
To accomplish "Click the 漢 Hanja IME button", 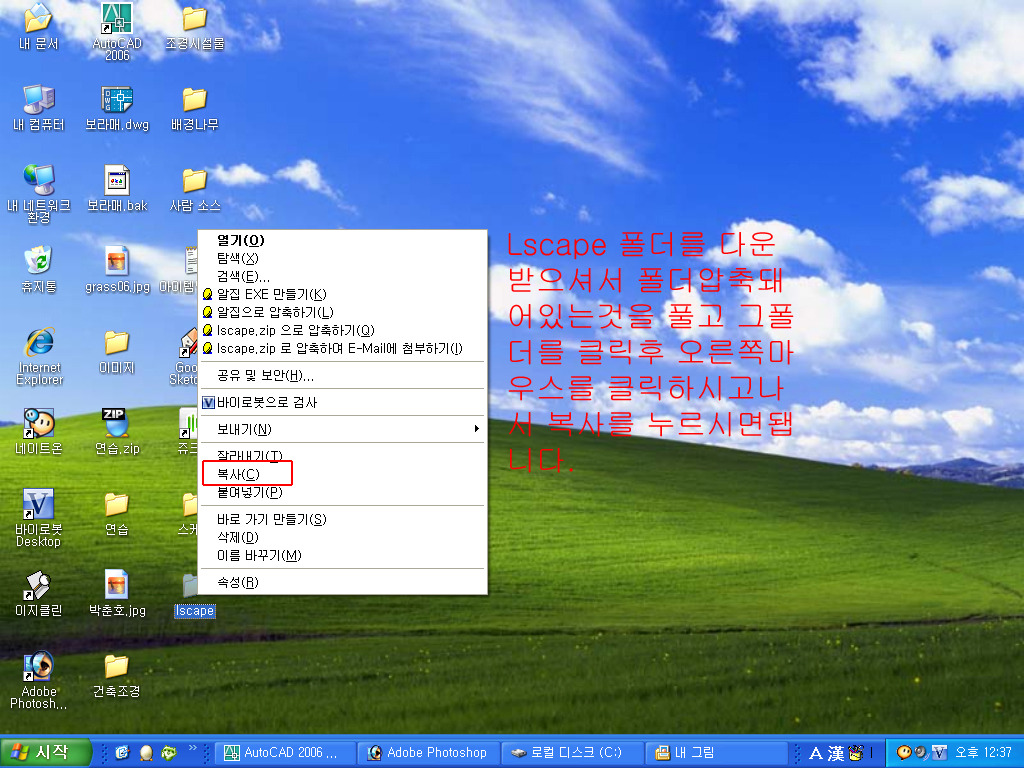I will click(x=836, y=754).
